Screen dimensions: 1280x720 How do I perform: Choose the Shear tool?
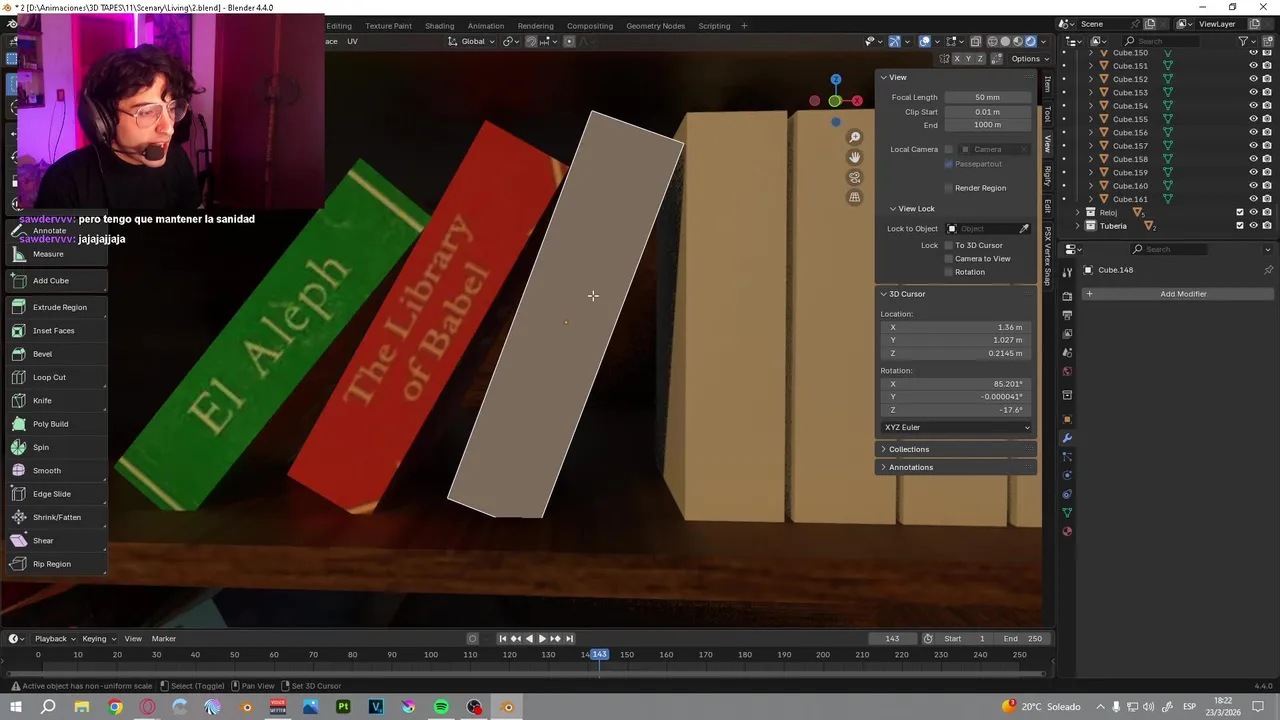coord(55,541)
